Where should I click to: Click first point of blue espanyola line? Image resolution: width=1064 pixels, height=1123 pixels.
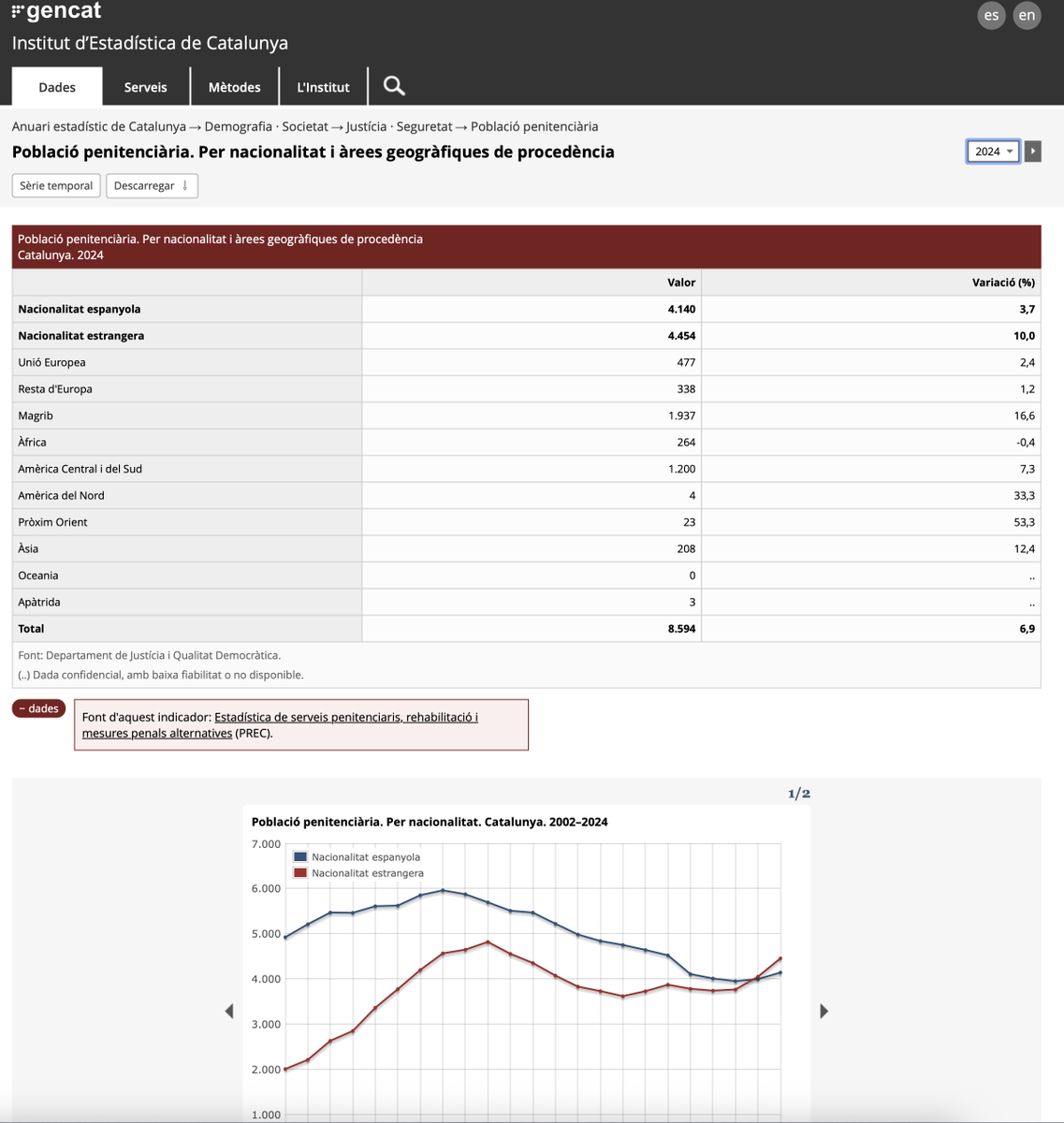coord(284,937)
